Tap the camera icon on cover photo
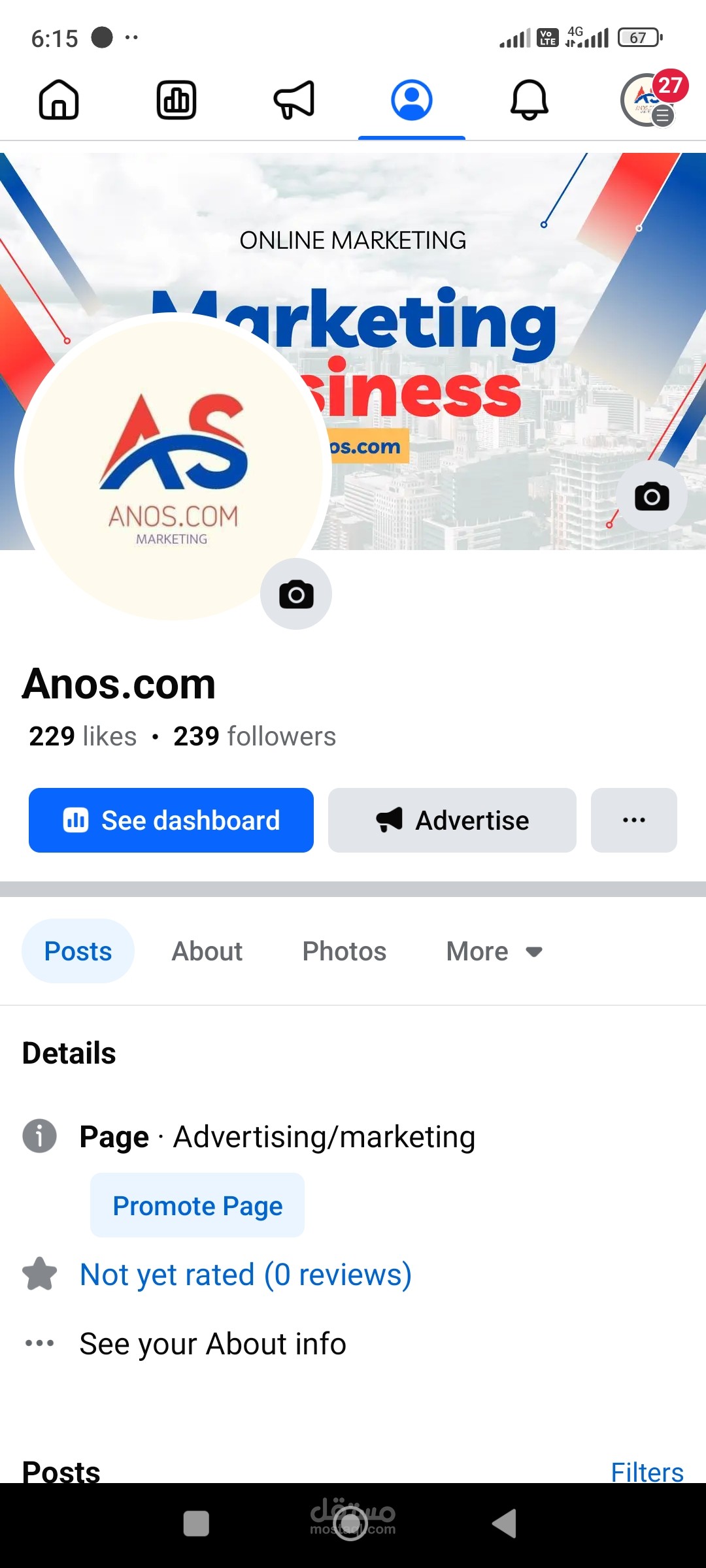 coord(652,497)
